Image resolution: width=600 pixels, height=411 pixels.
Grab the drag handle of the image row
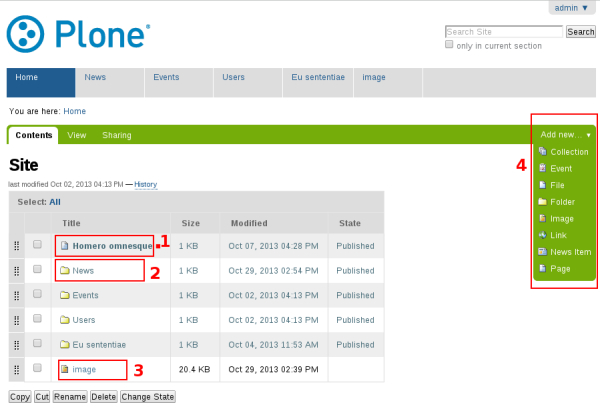tap(16, 370)
